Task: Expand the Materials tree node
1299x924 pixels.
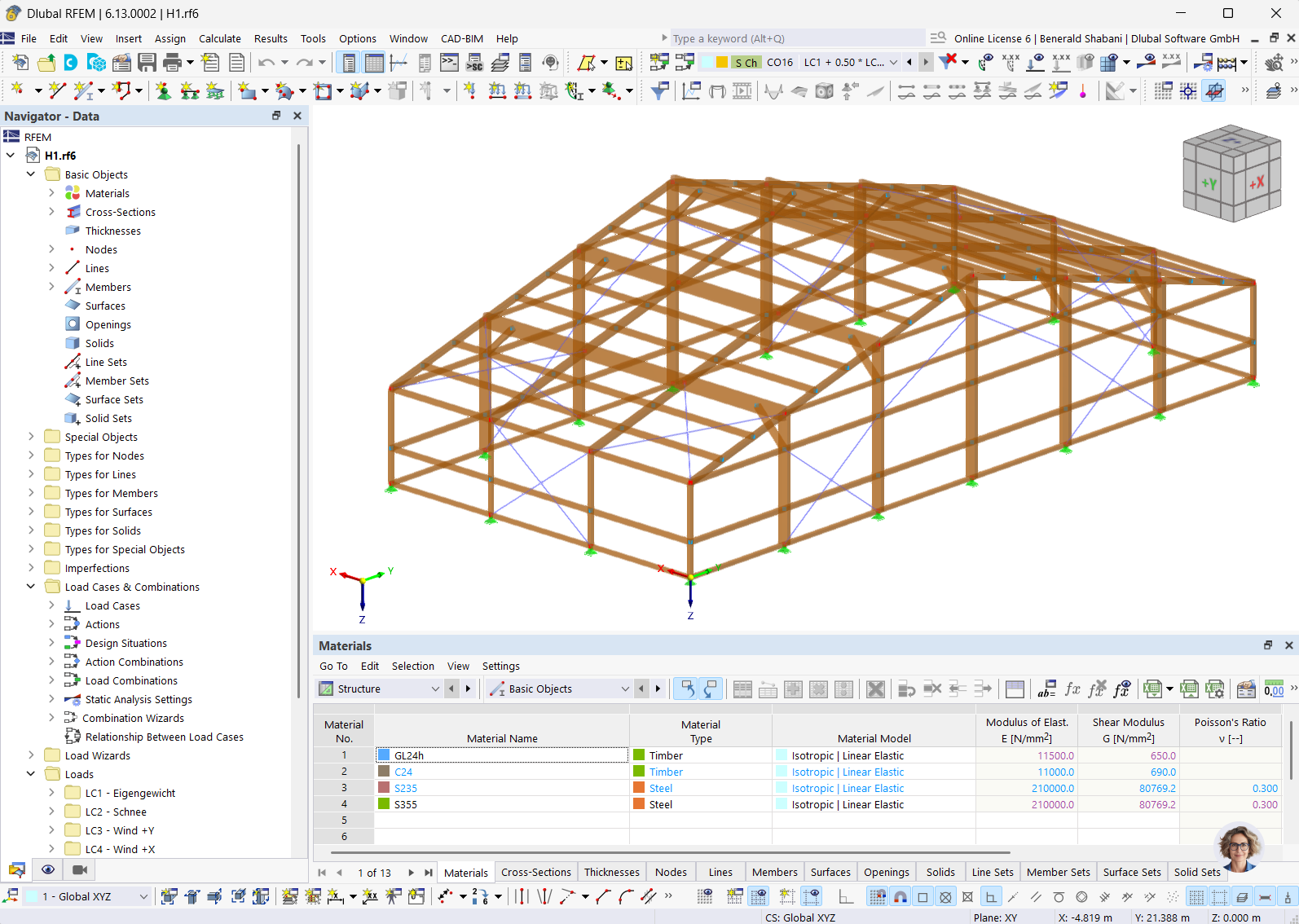Action: coord(51,193)
